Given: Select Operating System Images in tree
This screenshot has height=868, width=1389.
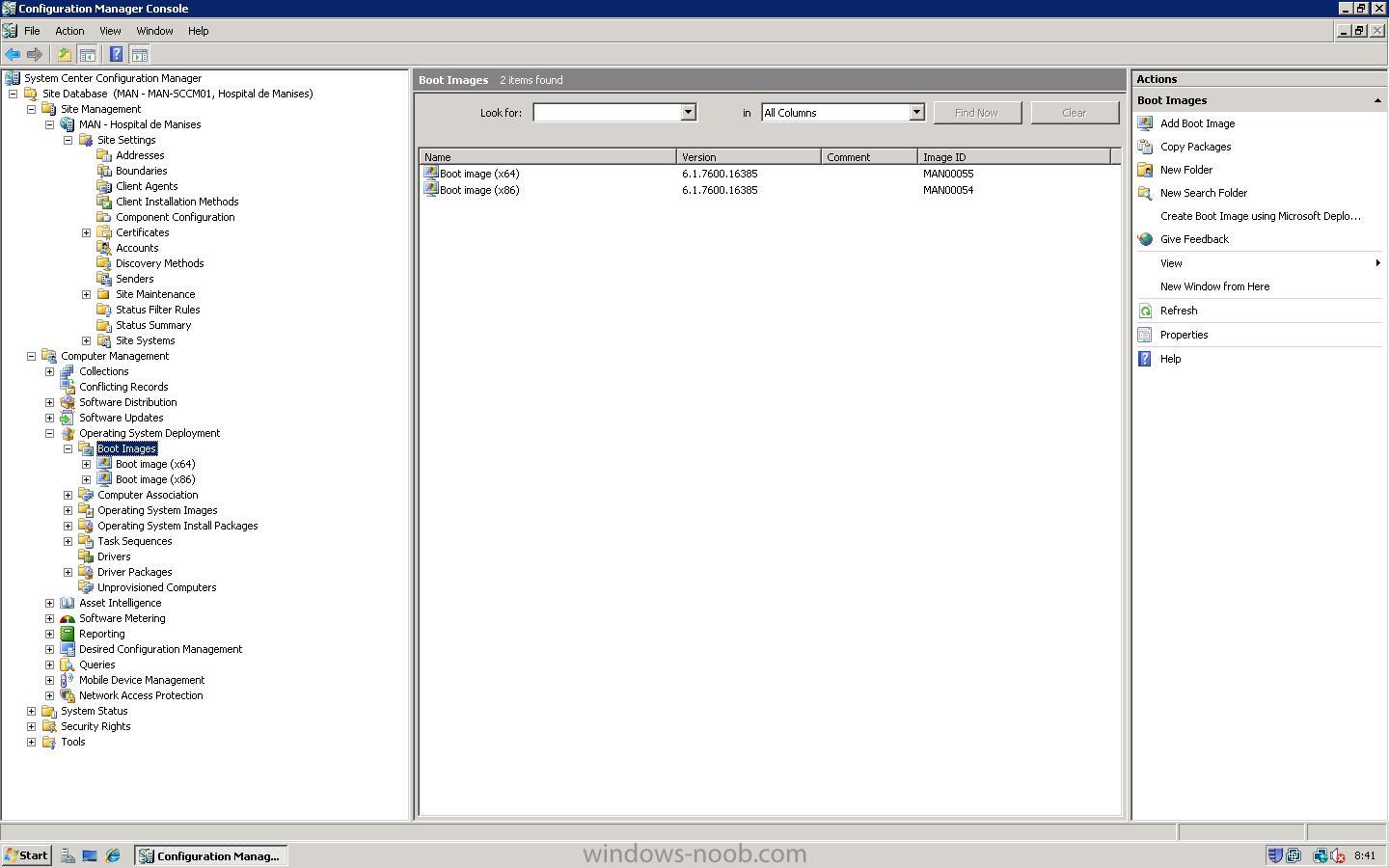Looking at the screenshot, I should 157,510.
